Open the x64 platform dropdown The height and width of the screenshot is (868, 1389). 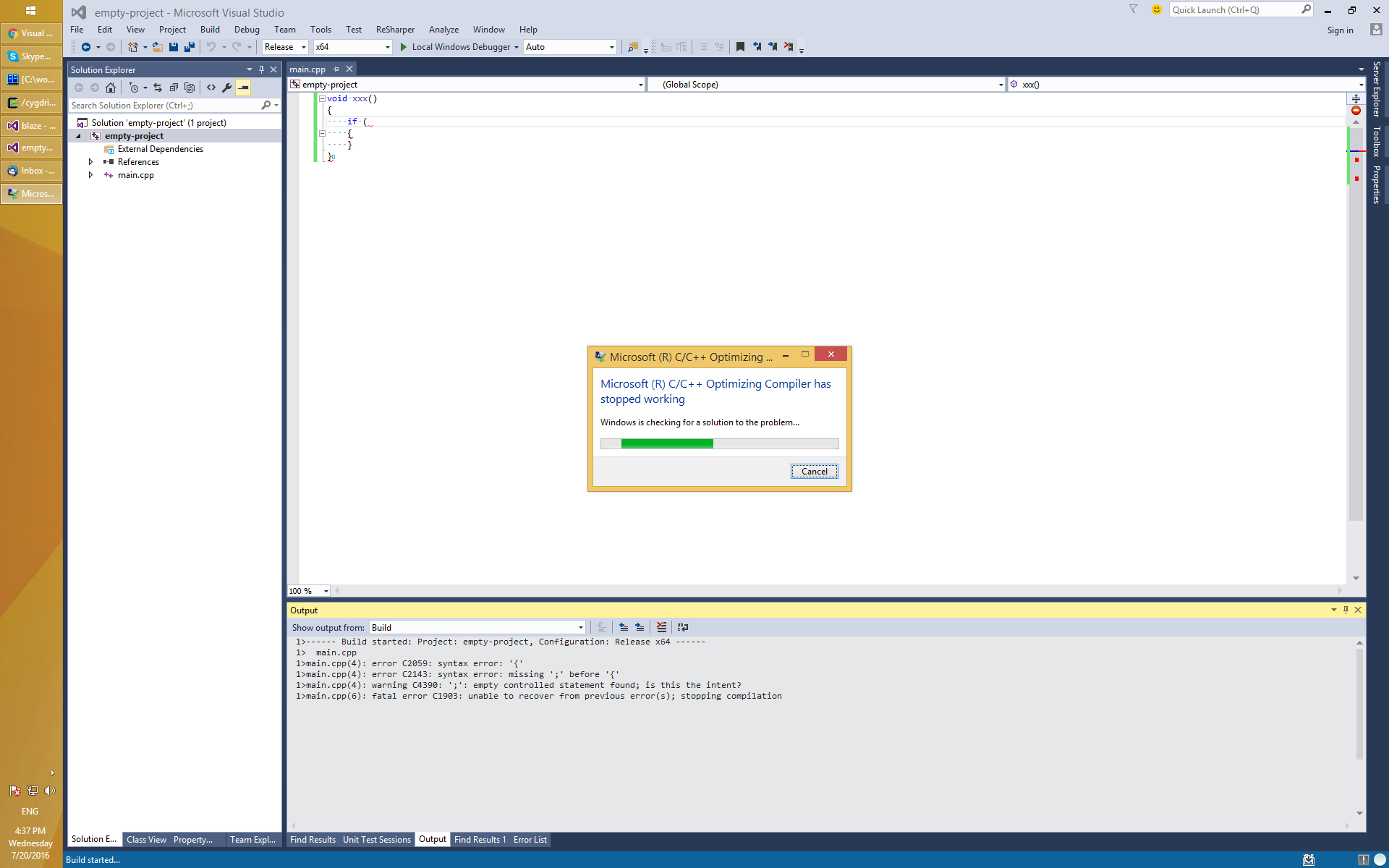click(353, 47)
